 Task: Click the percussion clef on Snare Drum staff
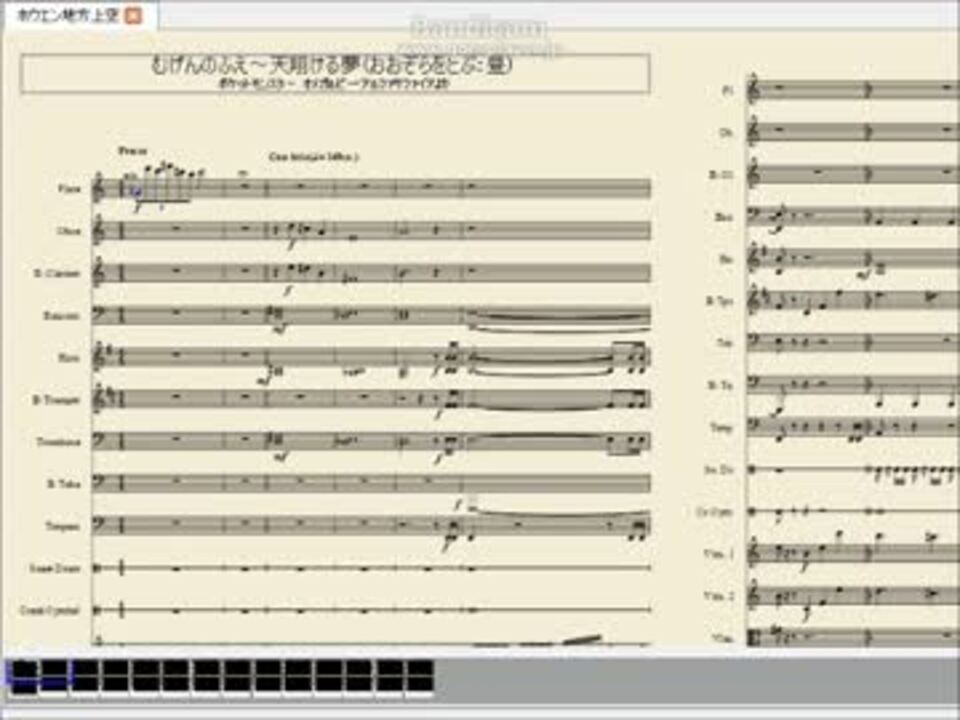(x=97, y=568)
